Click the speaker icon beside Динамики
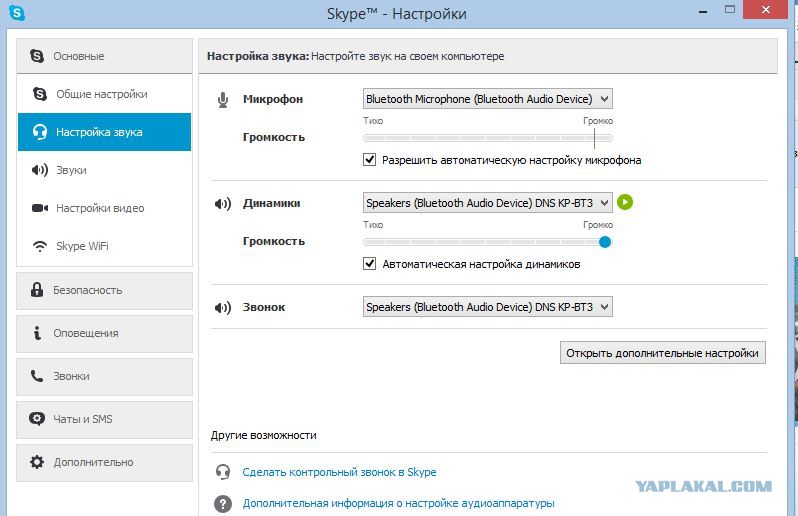Viewport: 798px width, 516px height. click(x=222, y=204)
